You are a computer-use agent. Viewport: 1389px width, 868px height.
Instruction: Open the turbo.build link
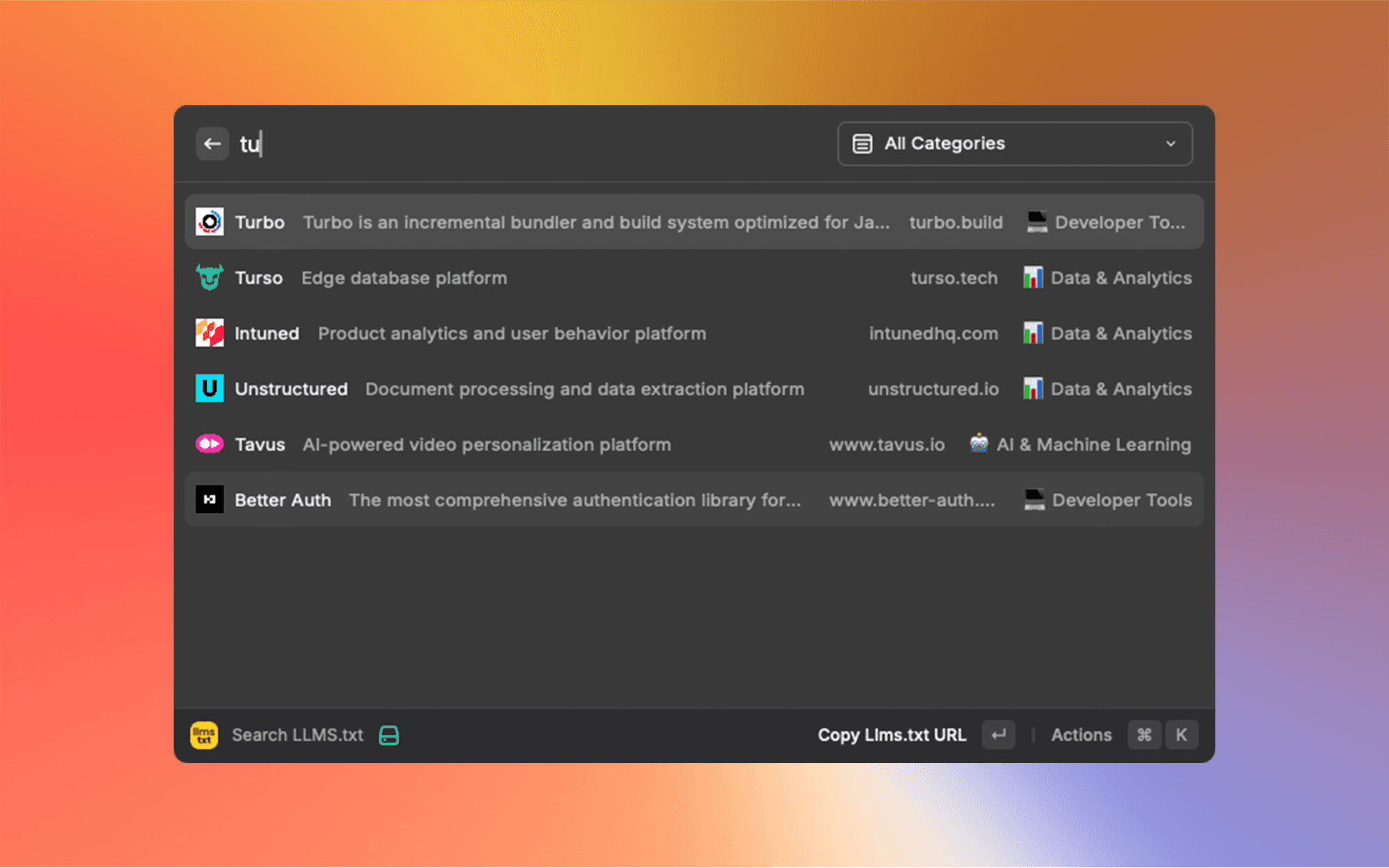(956, 222)
